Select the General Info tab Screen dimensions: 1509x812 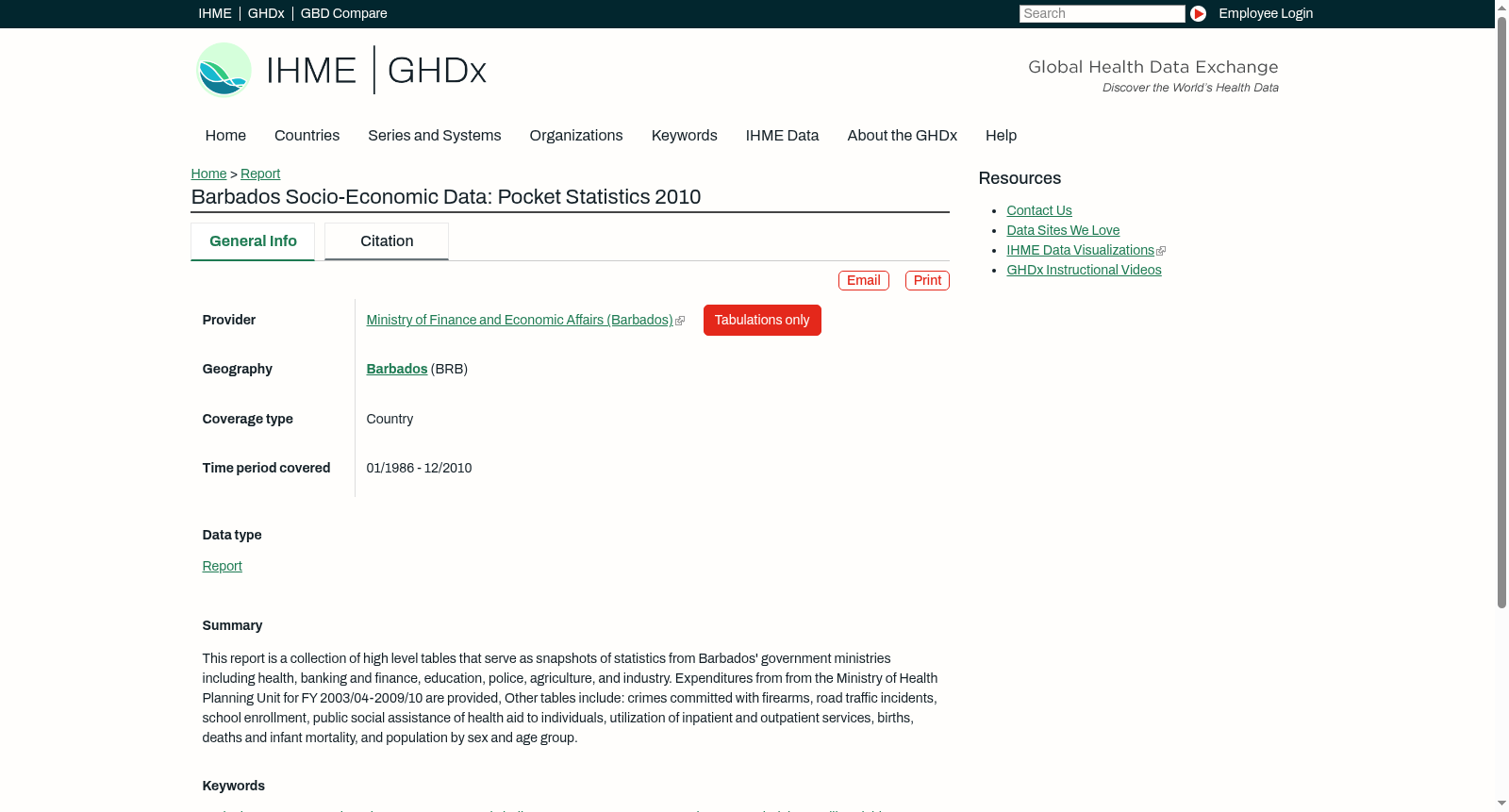[x=253, y=241]
